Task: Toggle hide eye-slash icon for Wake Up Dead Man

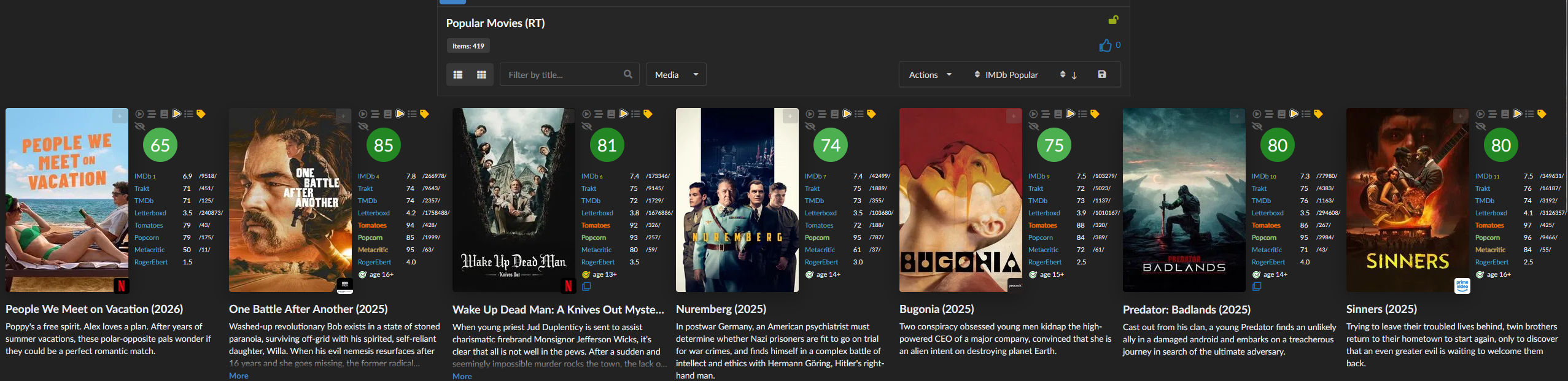Action: click(x=587, y=126)
